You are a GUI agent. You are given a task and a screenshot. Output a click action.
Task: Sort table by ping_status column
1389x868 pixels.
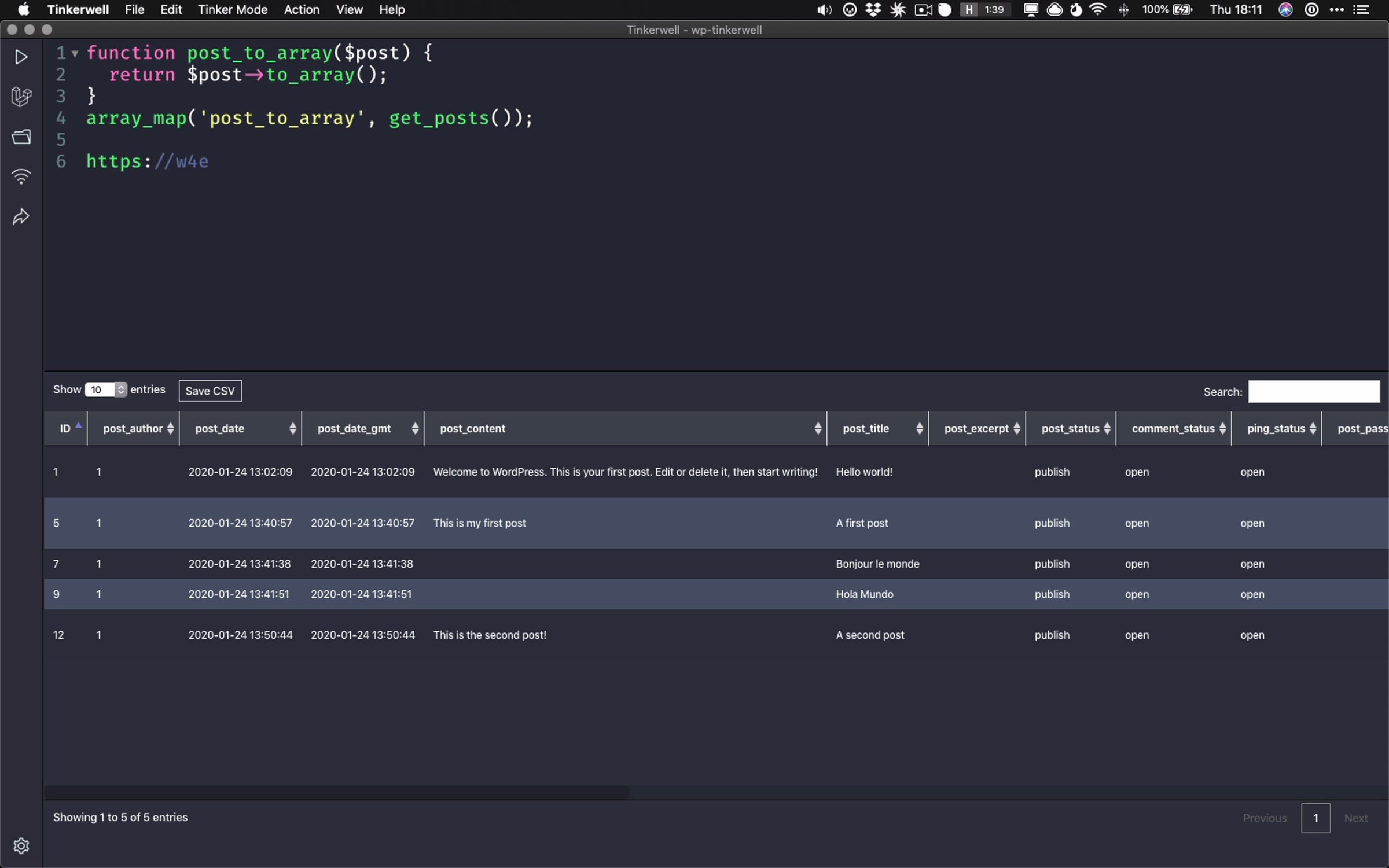click(x=1277, y=428)
